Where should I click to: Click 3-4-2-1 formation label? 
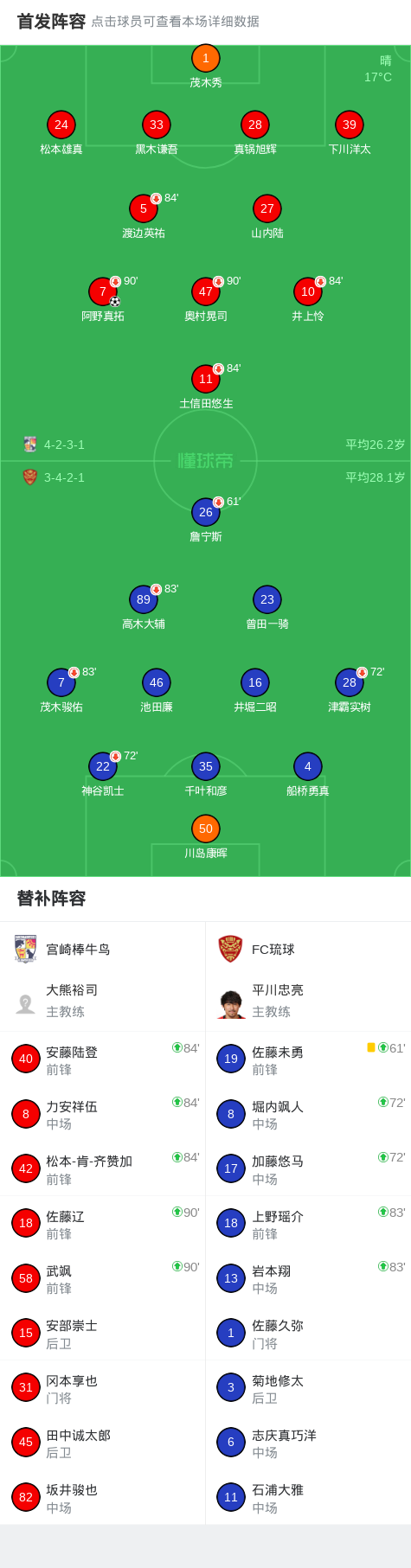point(64,477)
